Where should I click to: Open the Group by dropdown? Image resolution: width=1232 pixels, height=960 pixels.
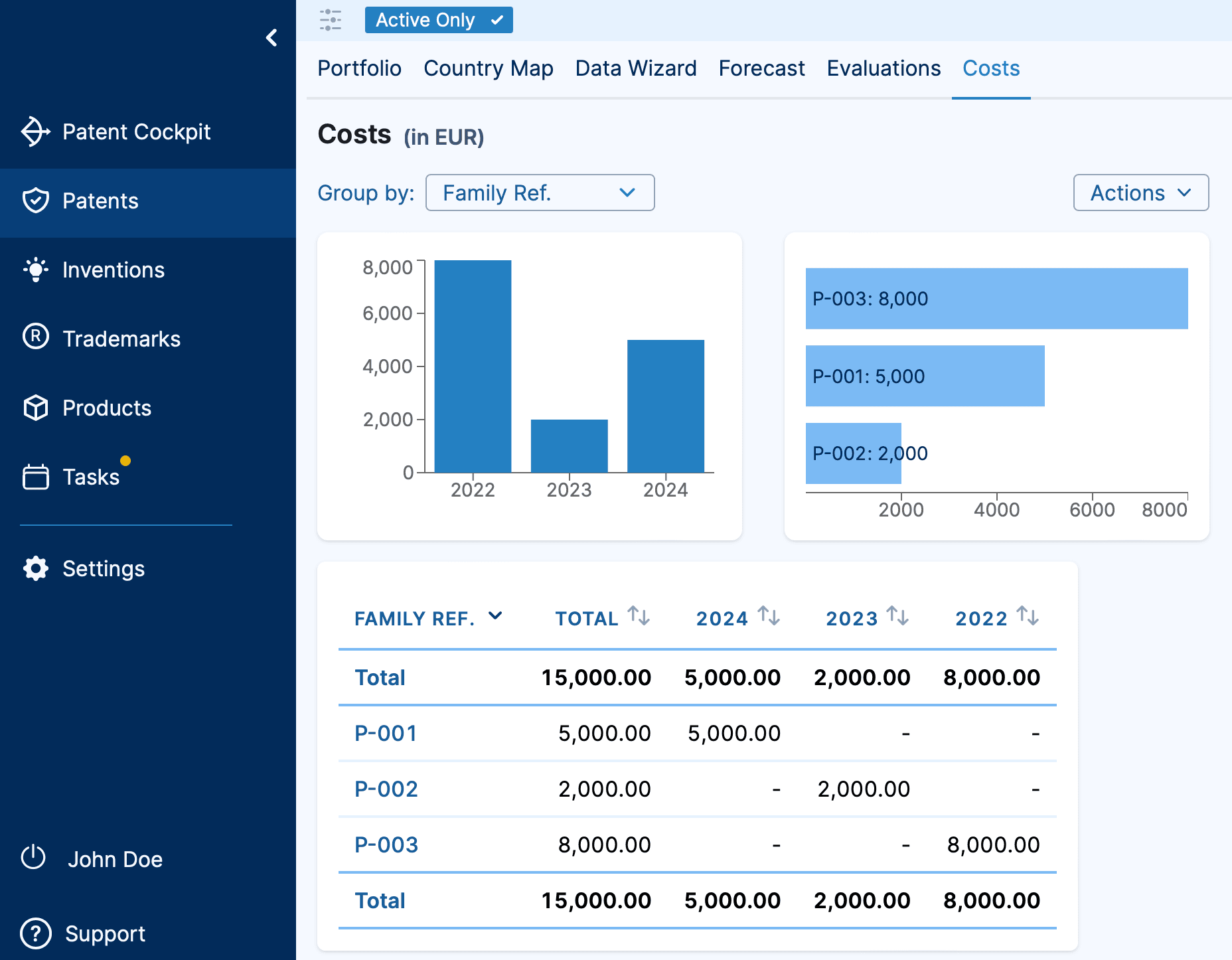[x=540, y=193]
